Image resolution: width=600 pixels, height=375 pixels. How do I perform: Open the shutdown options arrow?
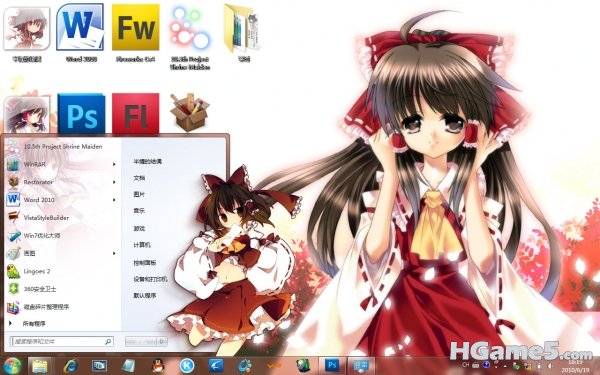click(x=162, y=341)
